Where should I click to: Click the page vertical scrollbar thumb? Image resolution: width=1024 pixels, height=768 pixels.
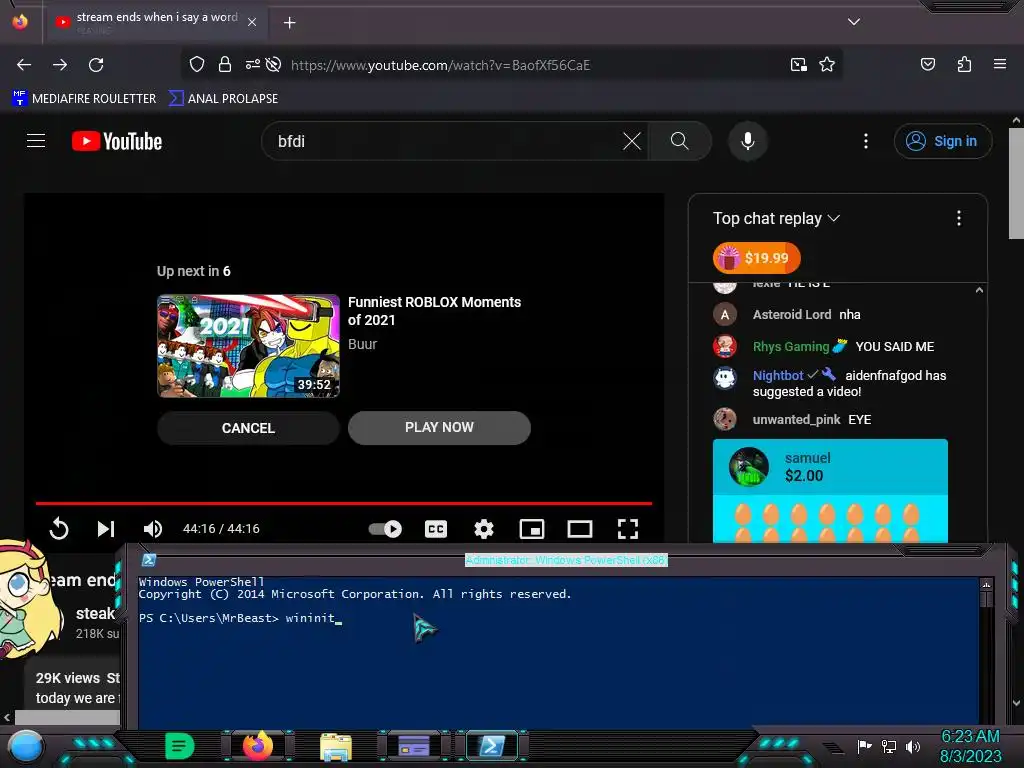tap(1016, 184)
